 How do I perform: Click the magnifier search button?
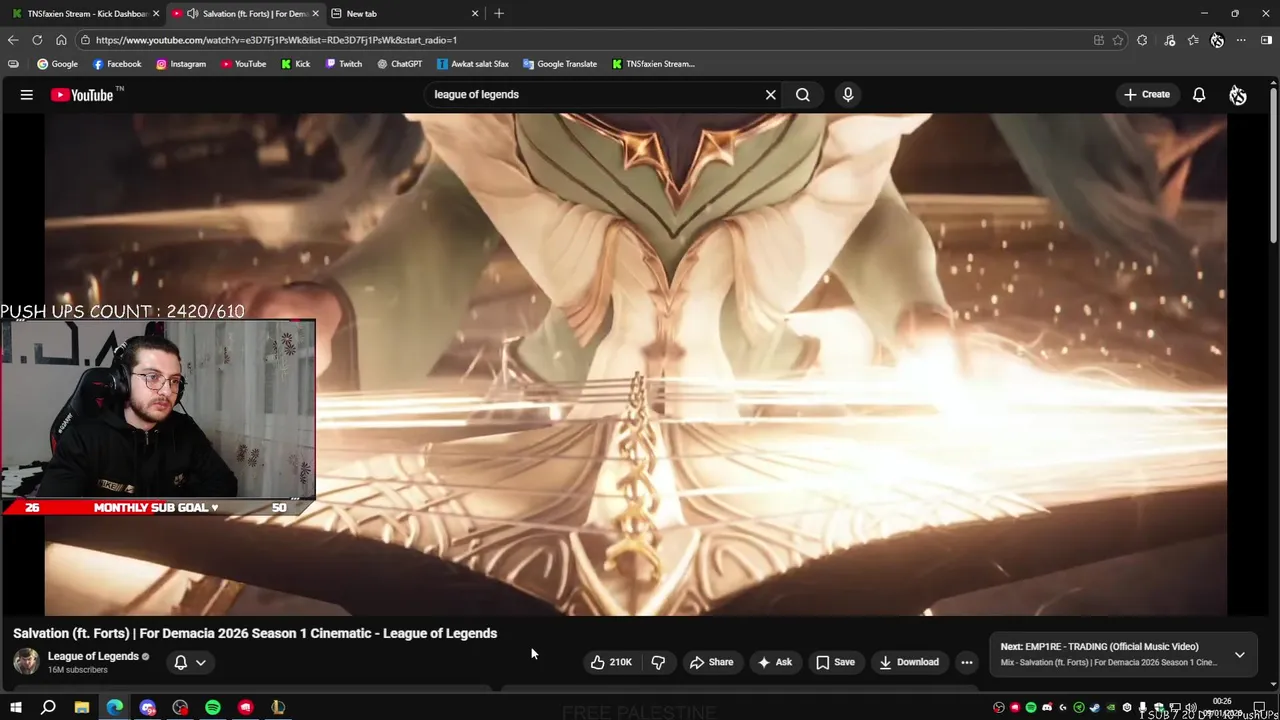[803, 95]
